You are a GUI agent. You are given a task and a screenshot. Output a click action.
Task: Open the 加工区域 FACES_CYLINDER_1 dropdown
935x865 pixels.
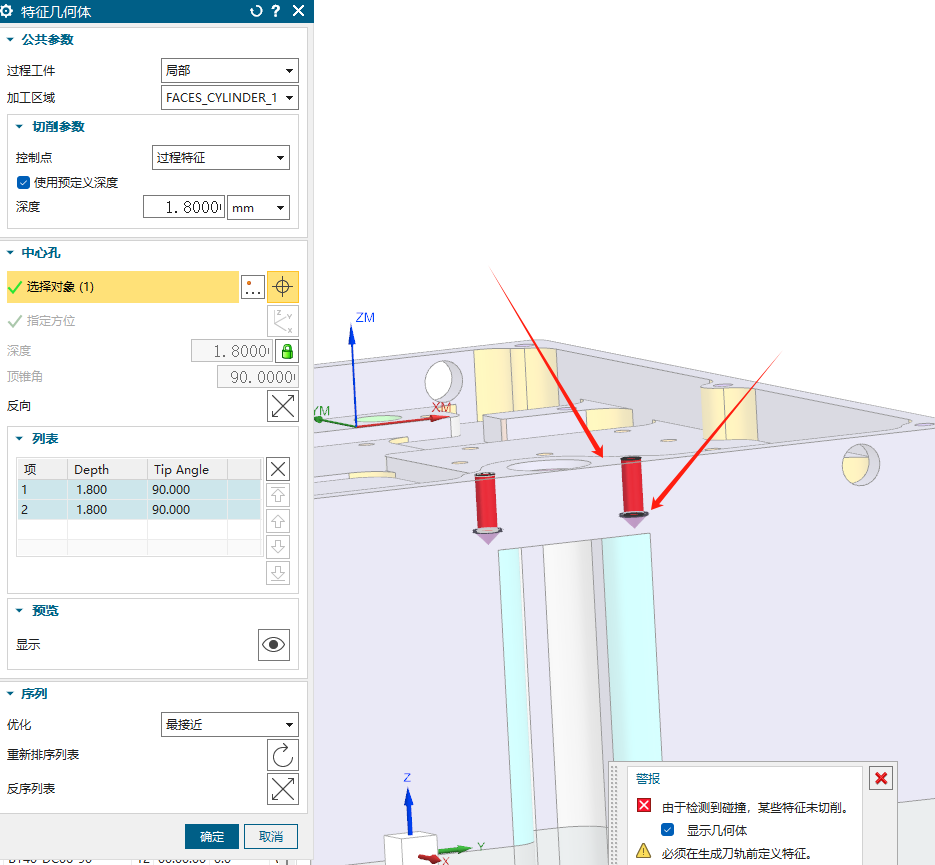pos(230,97)
